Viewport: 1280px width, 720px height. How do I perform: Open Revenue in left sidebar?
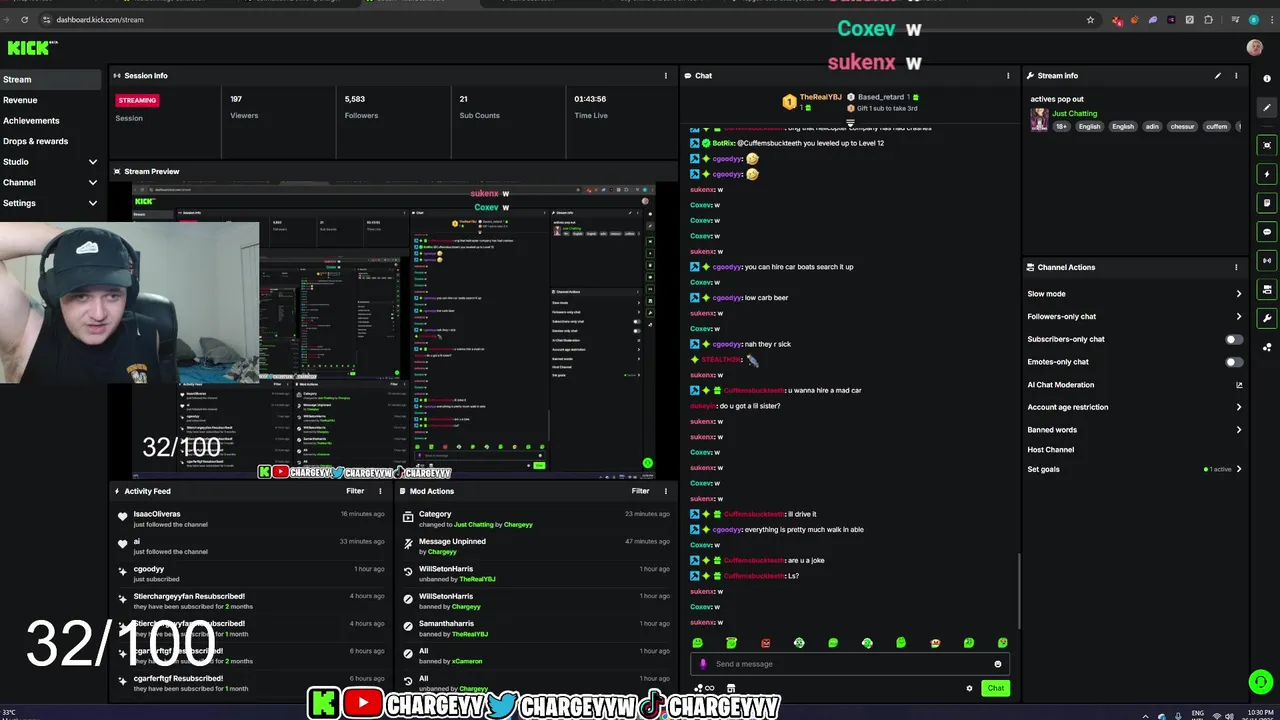click(20, 100)
